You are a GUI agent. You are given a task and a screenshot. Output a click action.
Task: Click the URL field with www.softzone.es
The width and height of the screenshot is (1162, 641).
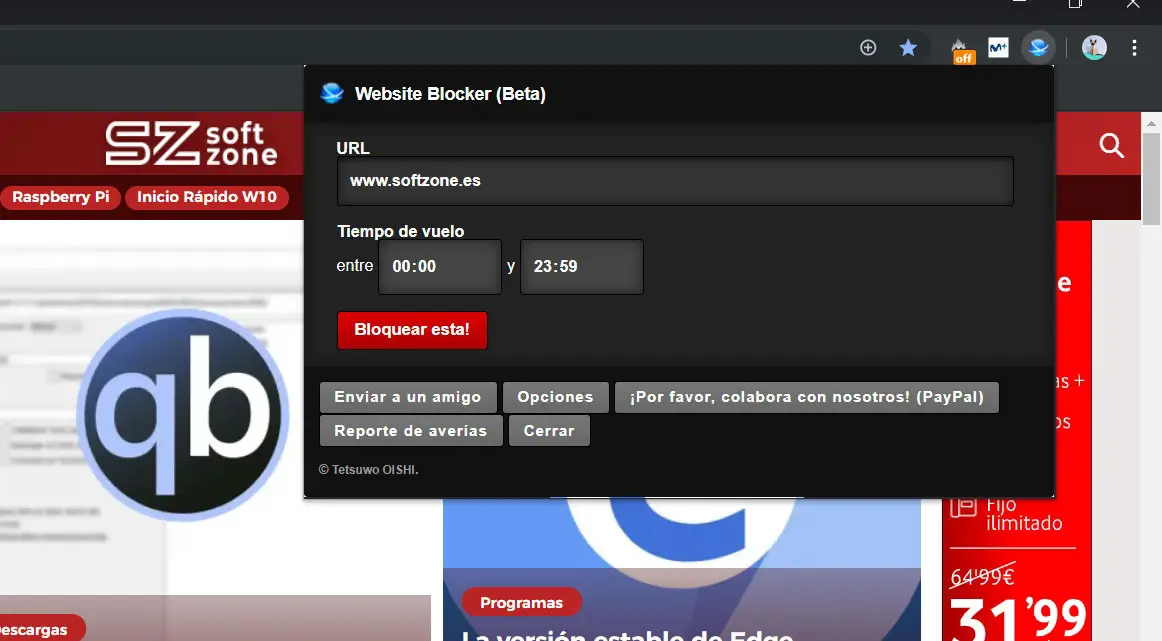(675, 181)
